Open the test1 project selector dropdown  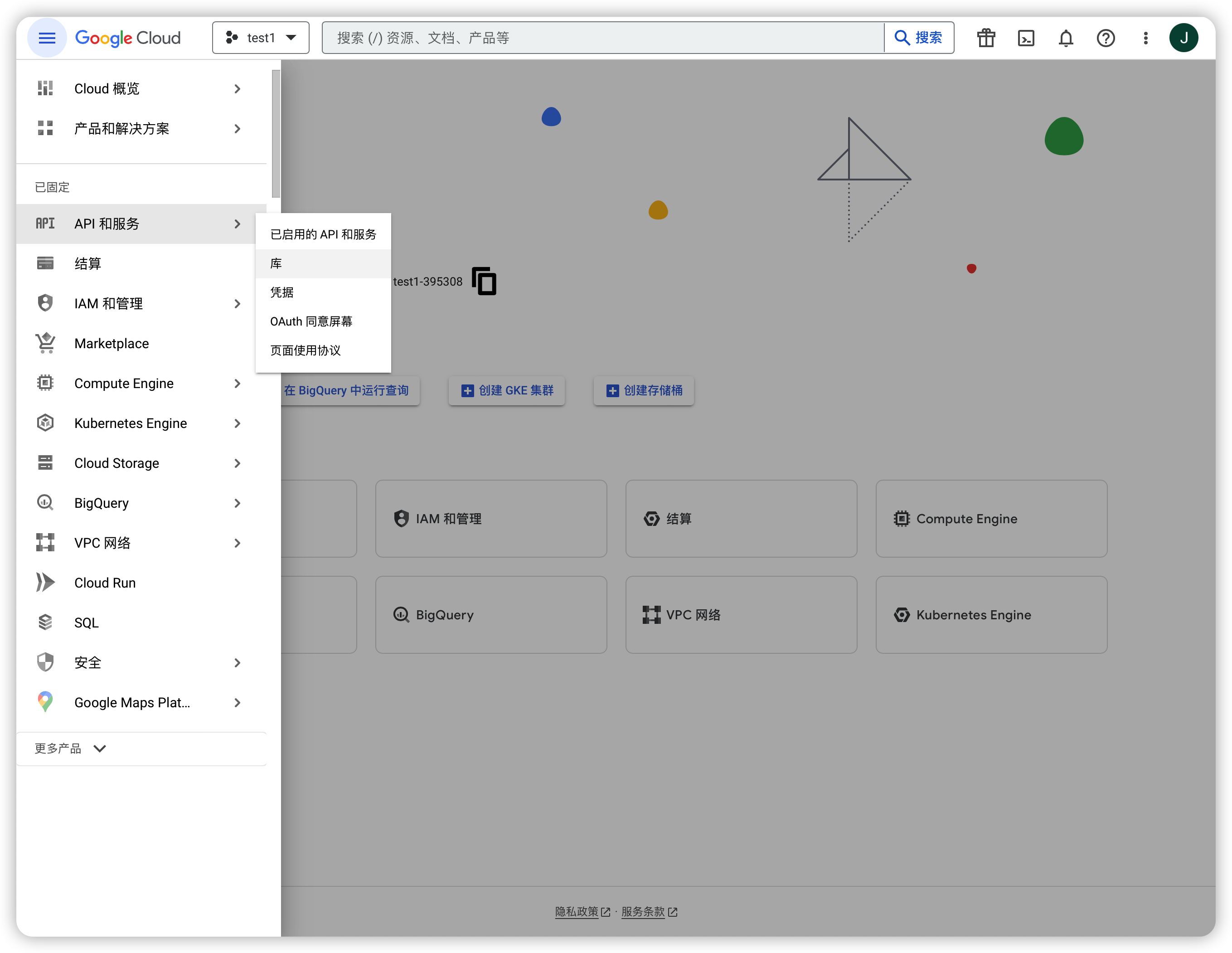tap(261, 38)
